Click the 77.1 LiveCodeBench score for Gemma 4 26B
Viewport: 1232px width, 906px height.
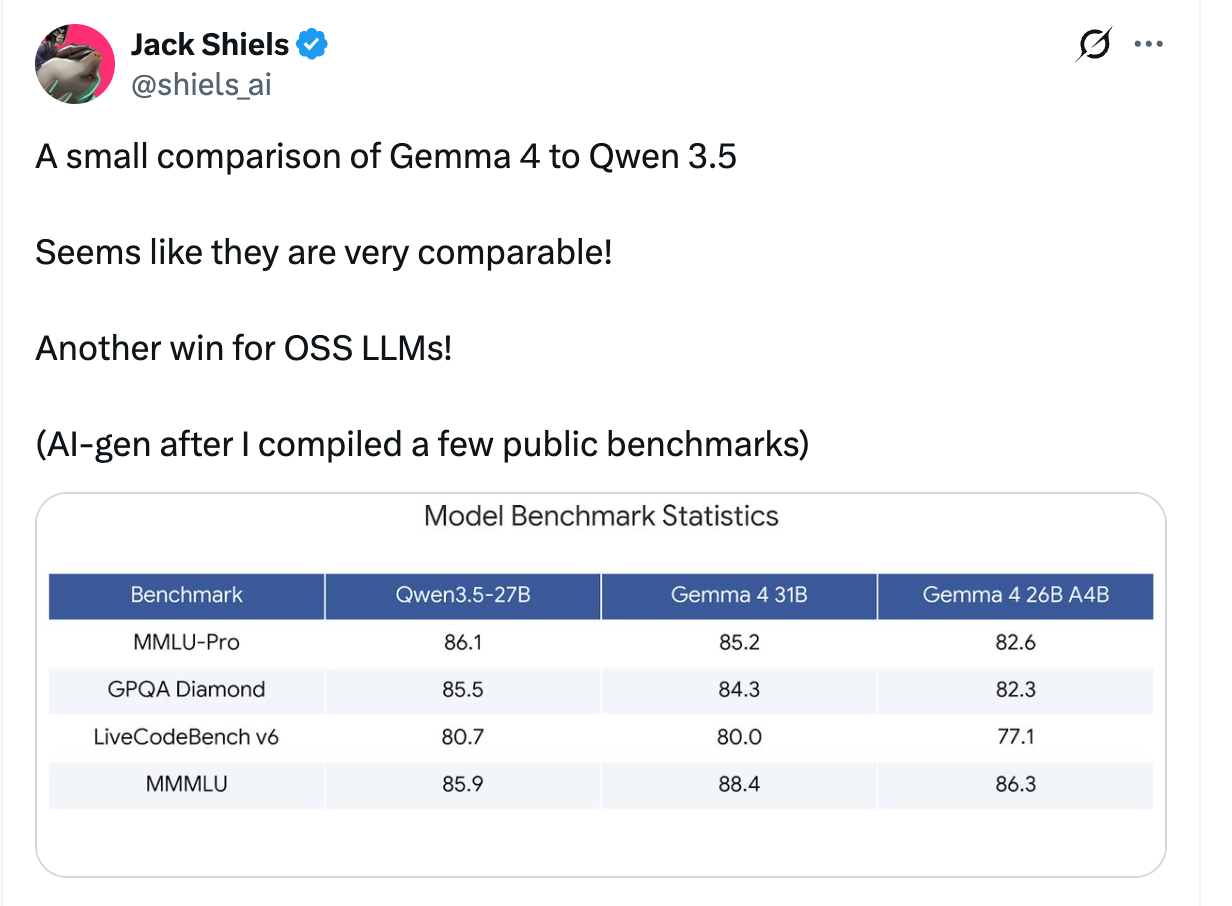1015,738
